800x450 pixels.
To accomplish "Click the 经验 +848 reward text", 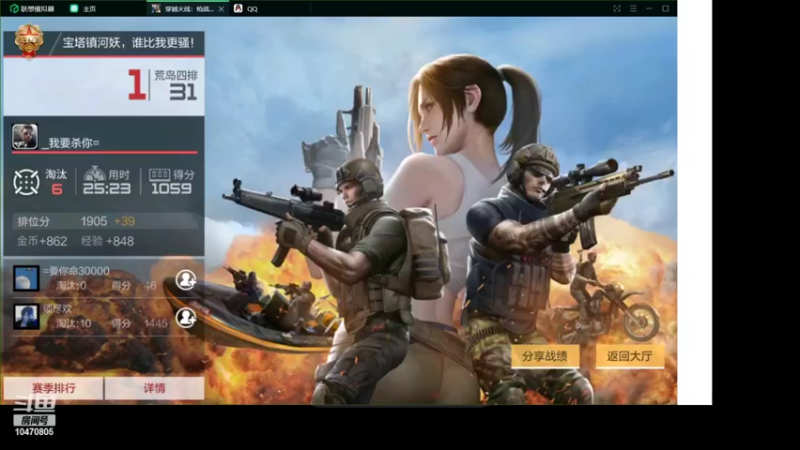I will tap(107, 241).
